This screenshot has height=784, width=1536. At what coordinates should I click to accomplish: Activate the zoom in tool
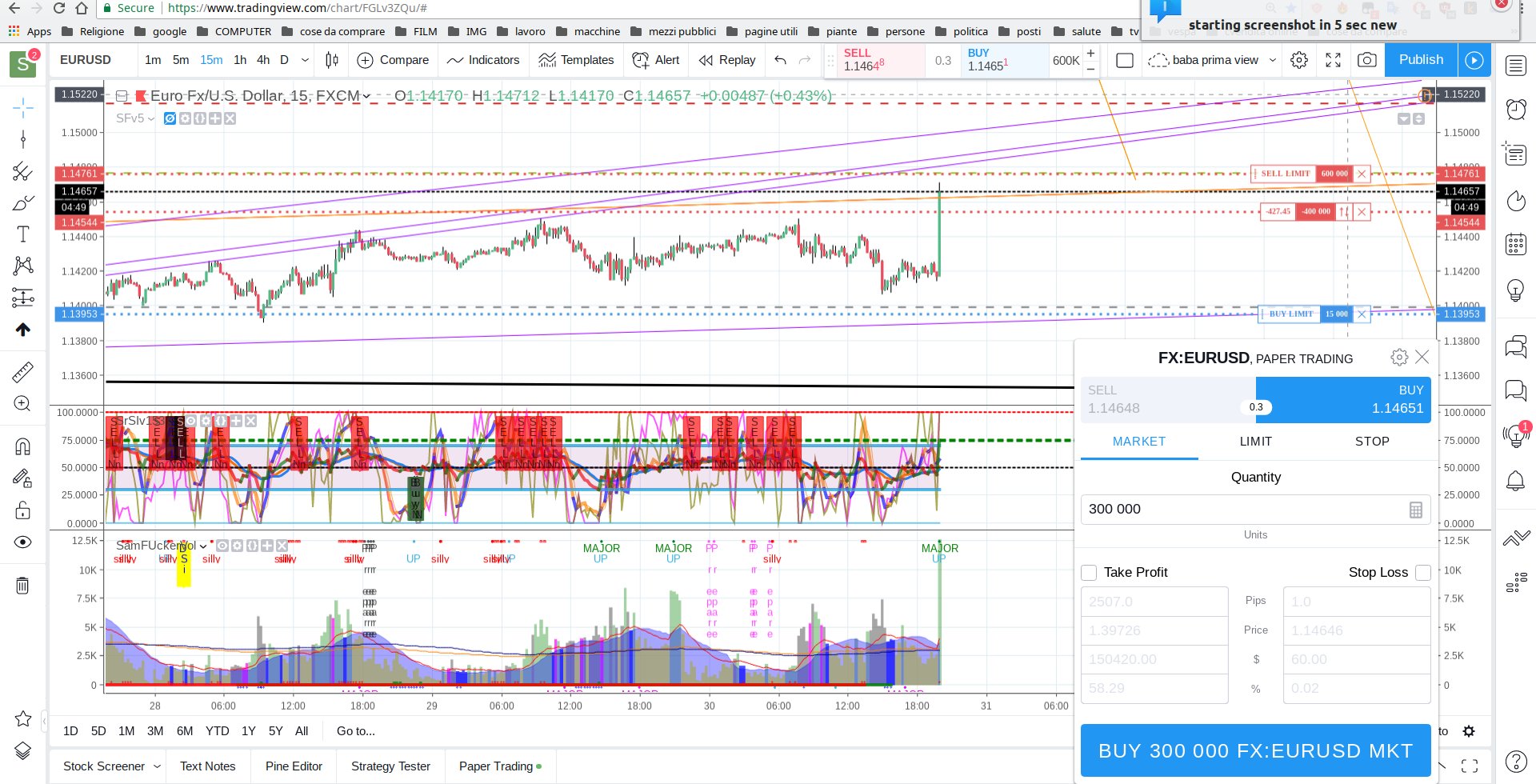click(23, 404)
